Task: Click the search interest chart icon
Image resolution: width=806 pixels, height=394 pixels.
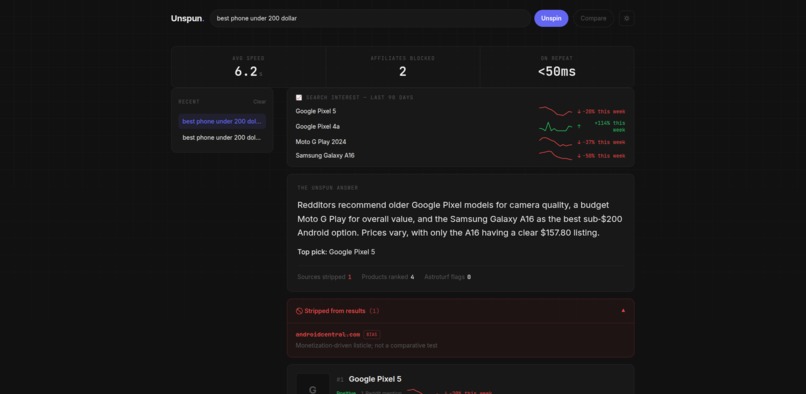Action: point(299,97)
